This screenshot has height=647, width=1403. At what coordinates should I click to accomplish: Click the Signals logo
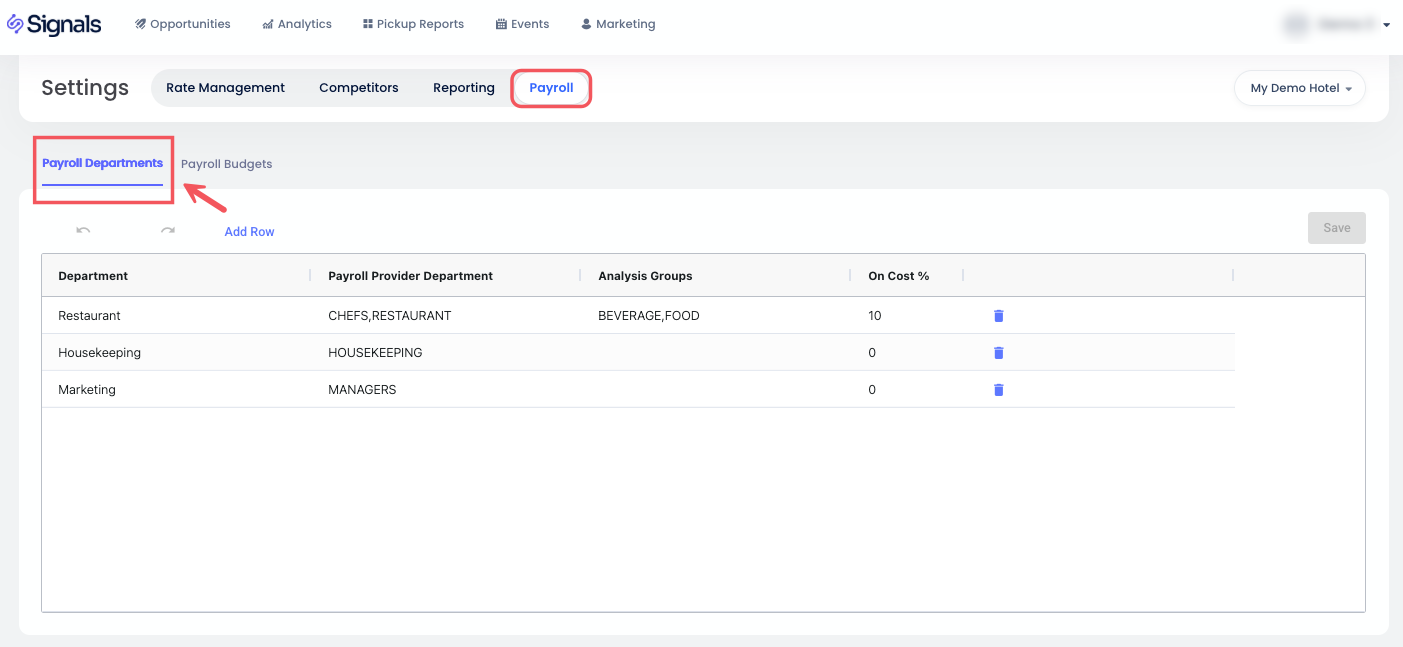[55, 24]
